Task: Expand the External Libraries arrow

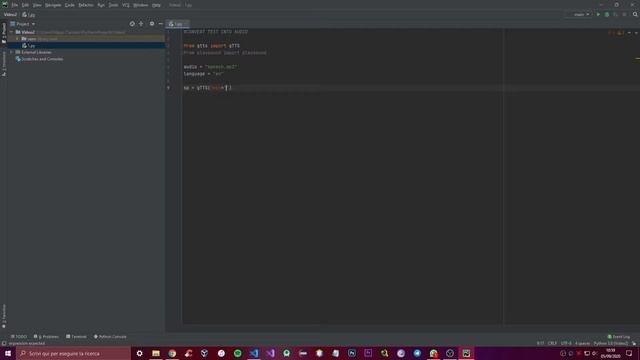Action: [11, 52]
